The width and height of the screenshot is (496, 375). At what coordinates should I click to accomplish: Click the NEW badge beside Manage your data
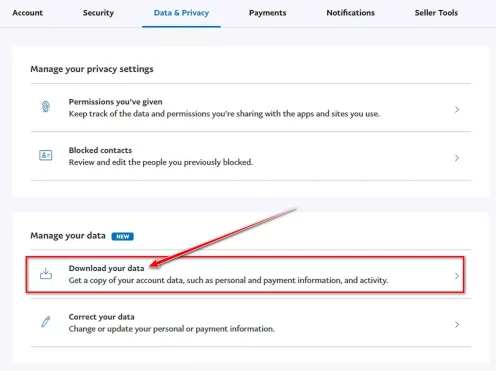[123, 236]
